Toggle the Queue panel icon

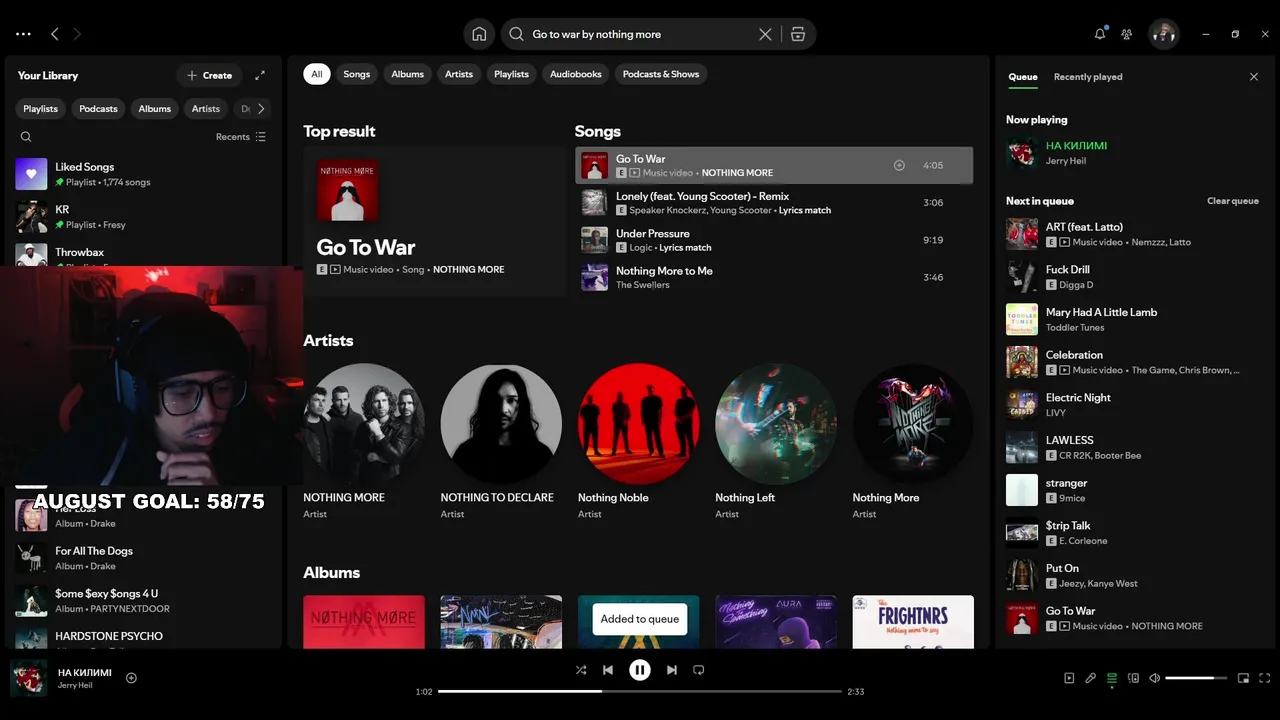[x=1112, y=678]
